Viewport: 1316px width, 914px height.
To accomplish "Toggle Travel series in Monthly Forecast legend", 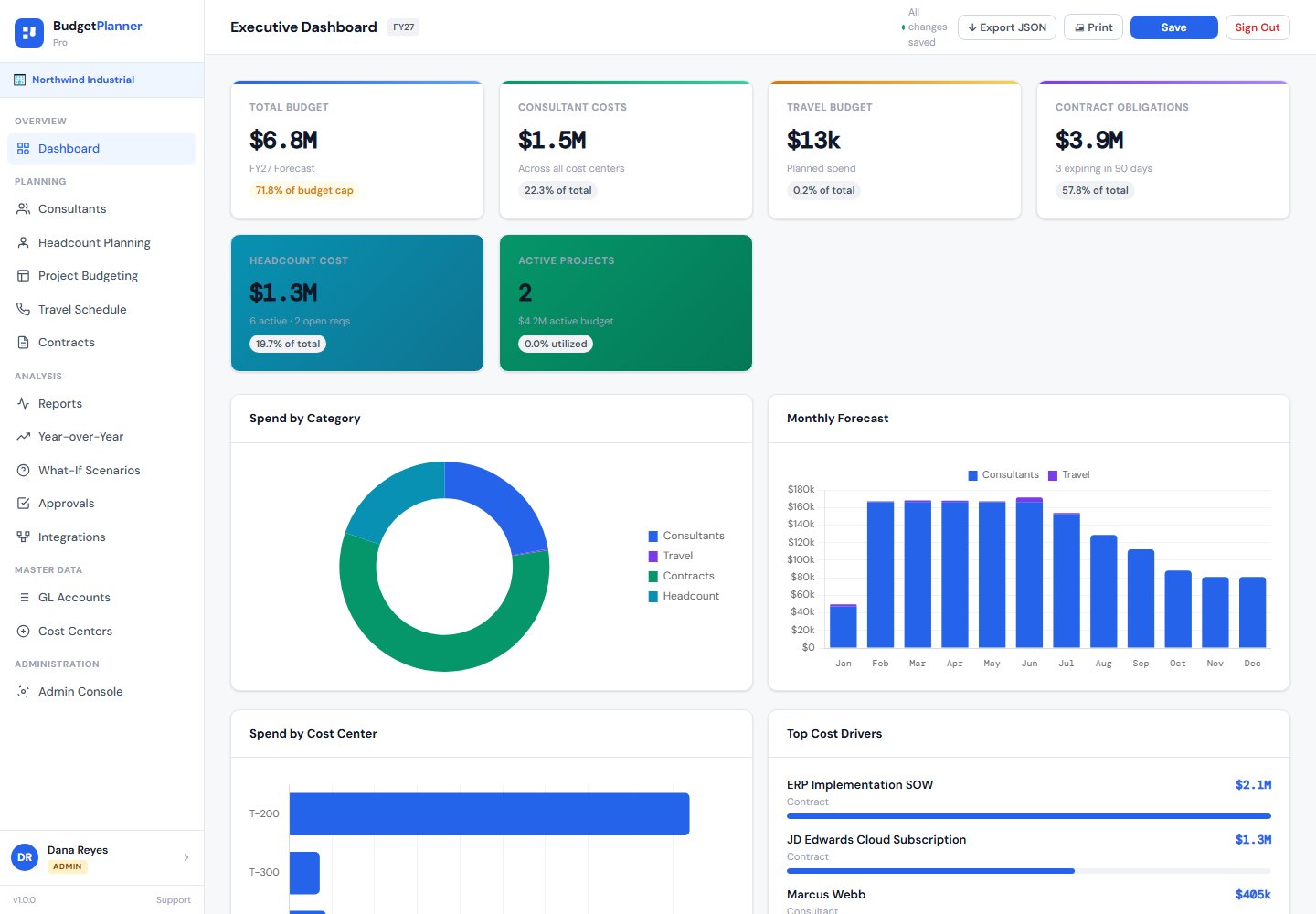I will (1069, 474).
